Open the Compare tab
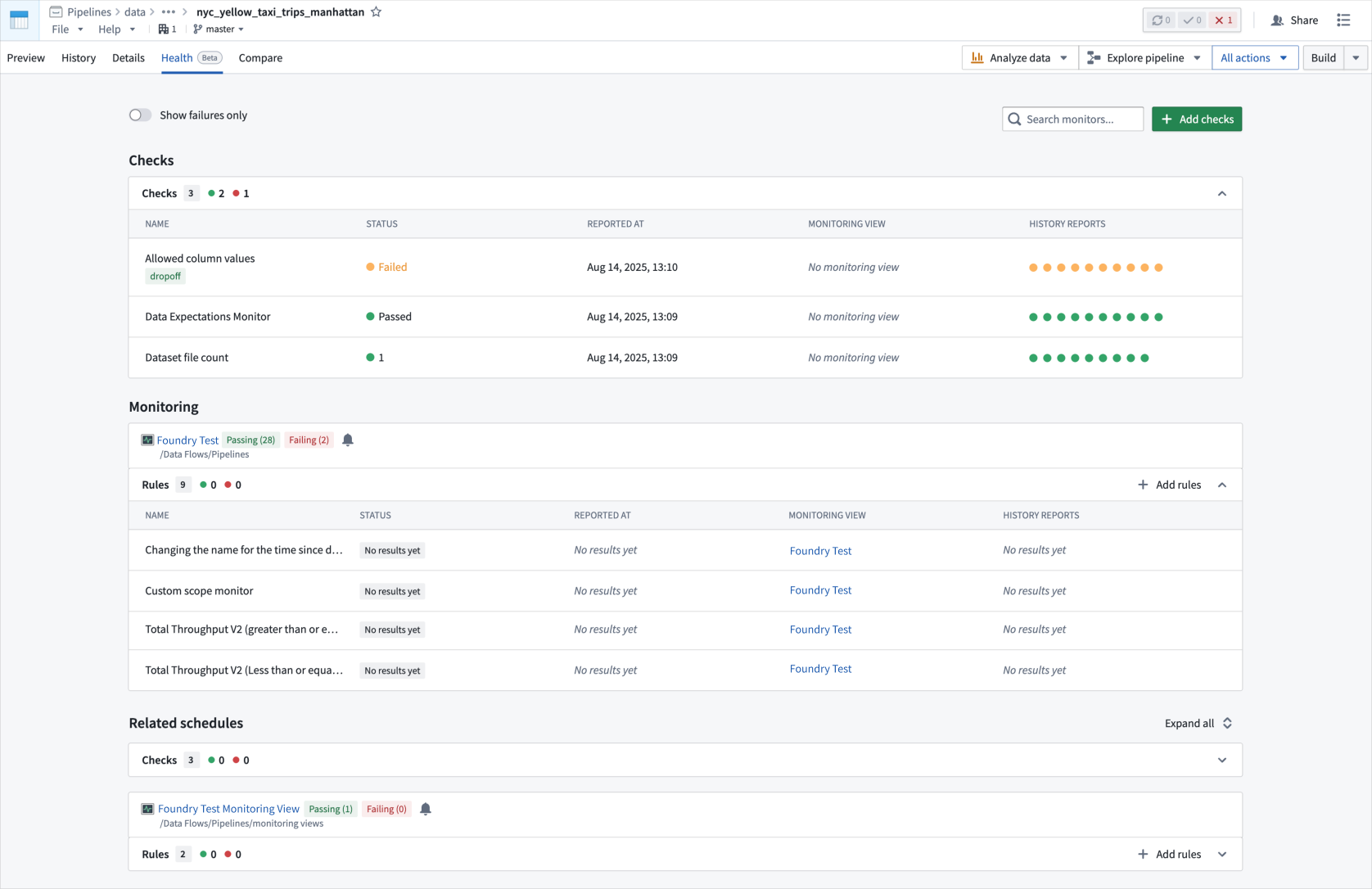The width and height of the screenshot is (1372, 889). pos(260,58)
